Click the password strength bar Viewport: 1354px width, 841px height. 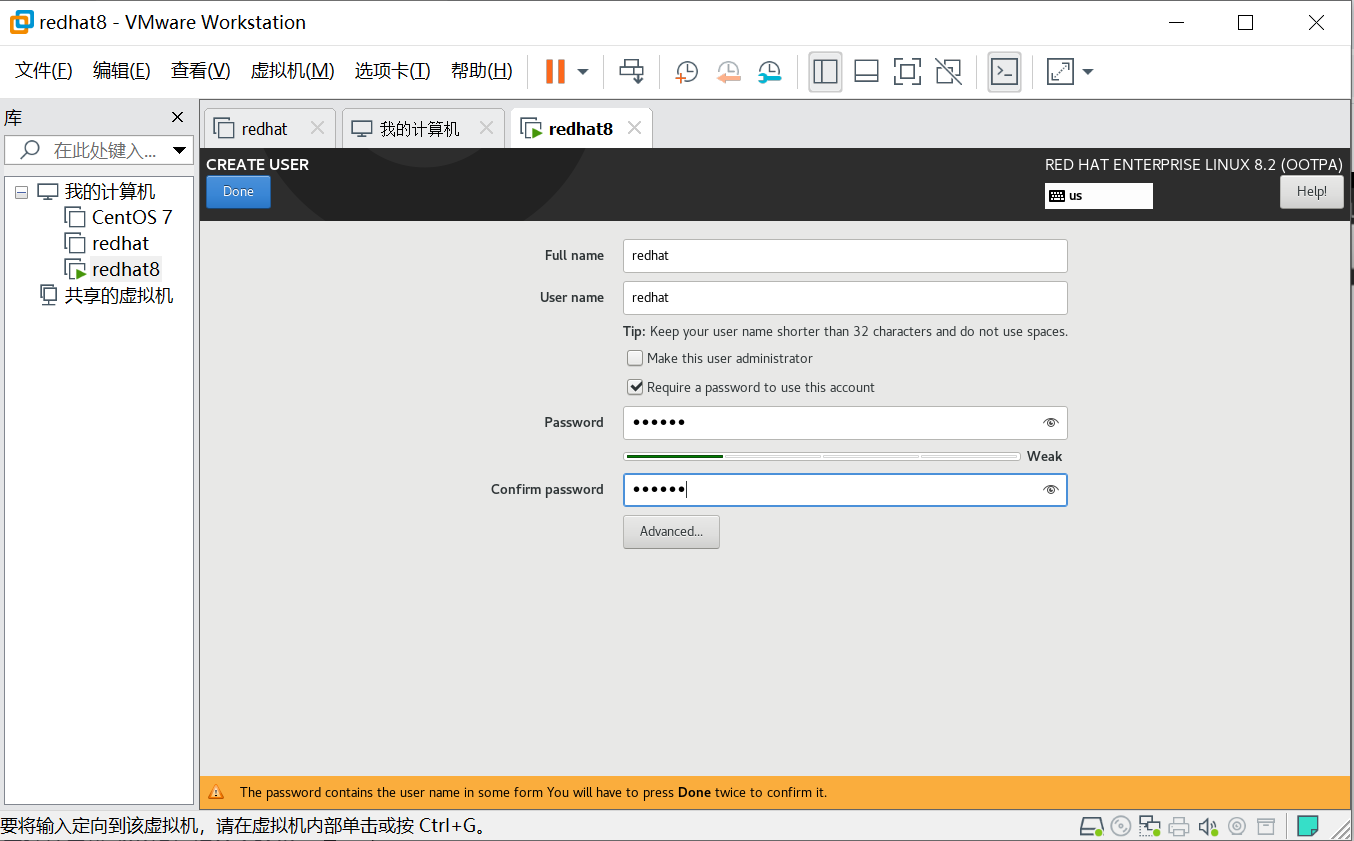822,456
